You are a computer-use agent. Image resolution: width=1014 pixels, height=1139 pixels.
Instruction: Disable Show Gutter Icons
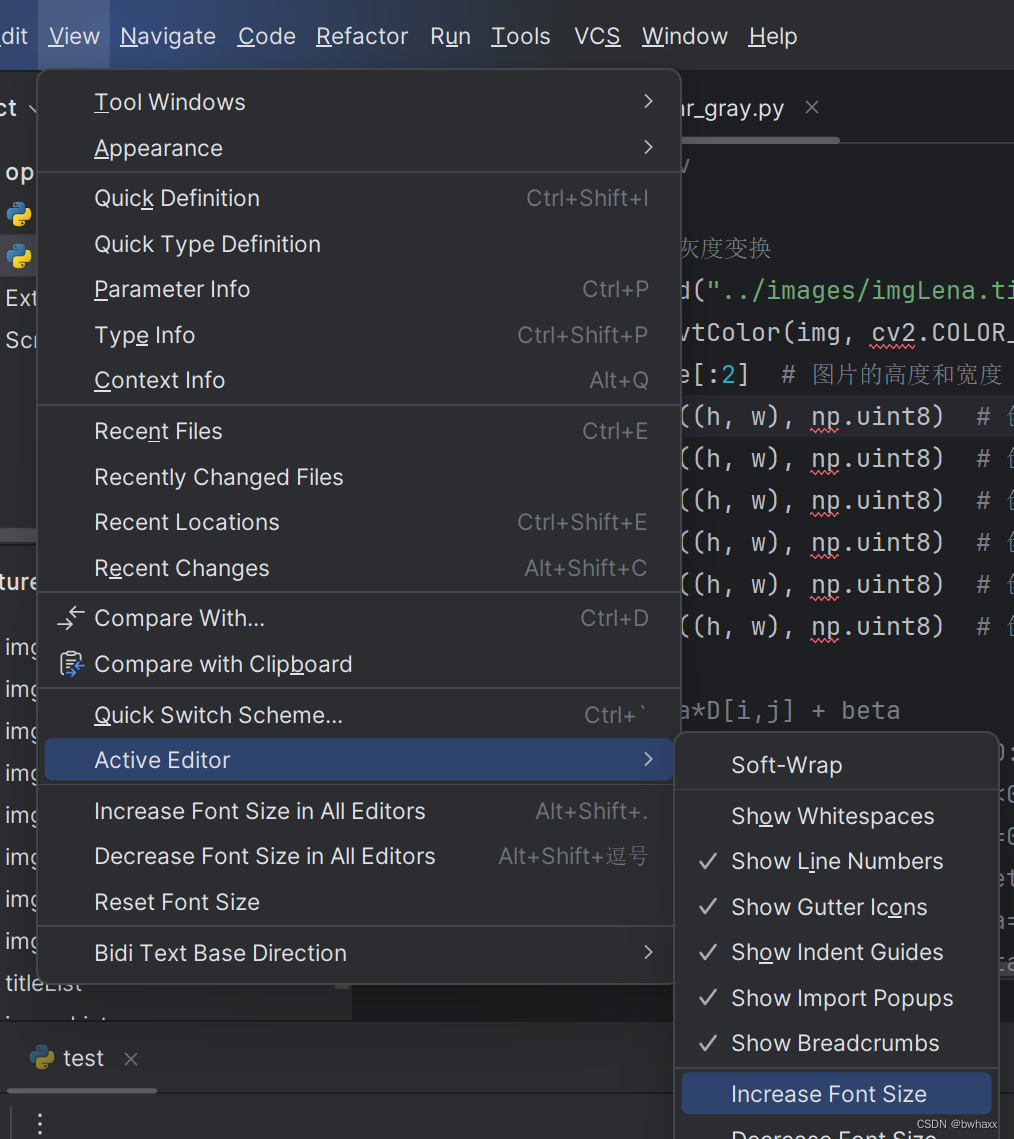click(828, 907)
